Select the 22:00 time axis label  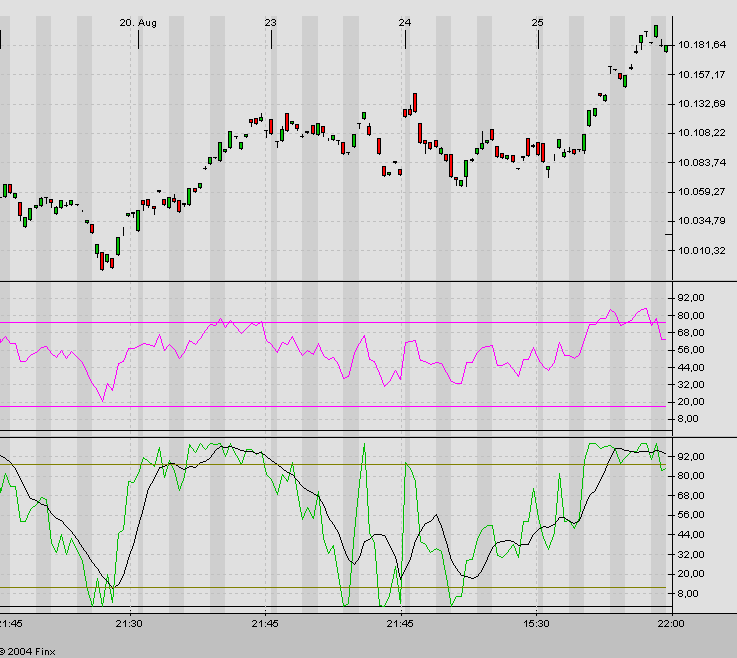670,624
